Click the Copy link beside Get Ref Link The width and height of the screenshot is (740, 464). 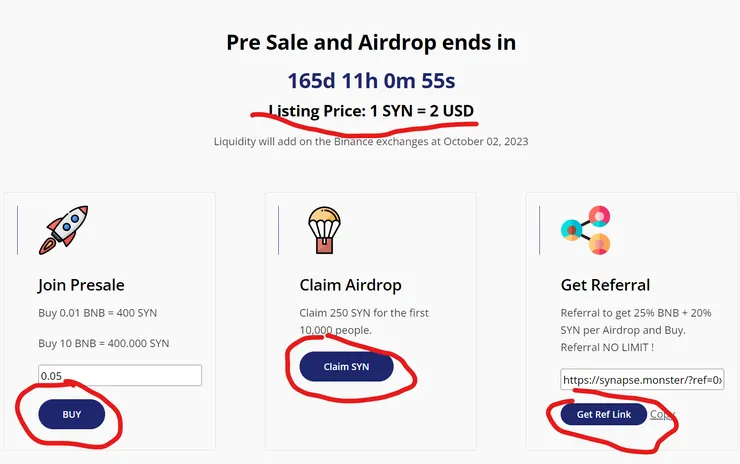click(x=662, y=415)
